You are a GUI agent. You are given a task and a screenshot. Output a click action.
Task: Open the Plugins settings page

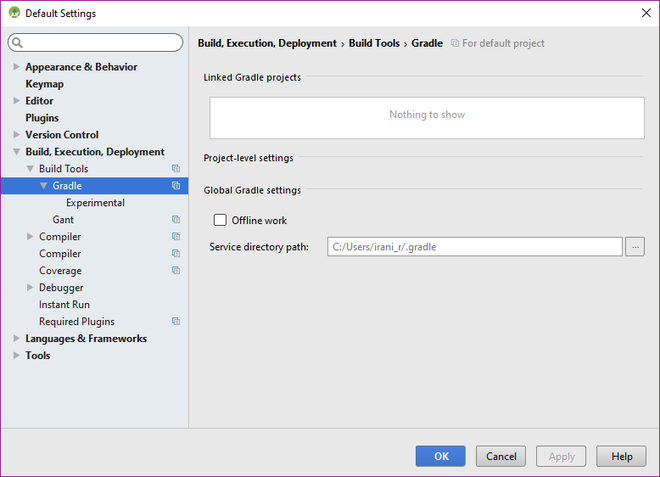[x=42, y=118]
